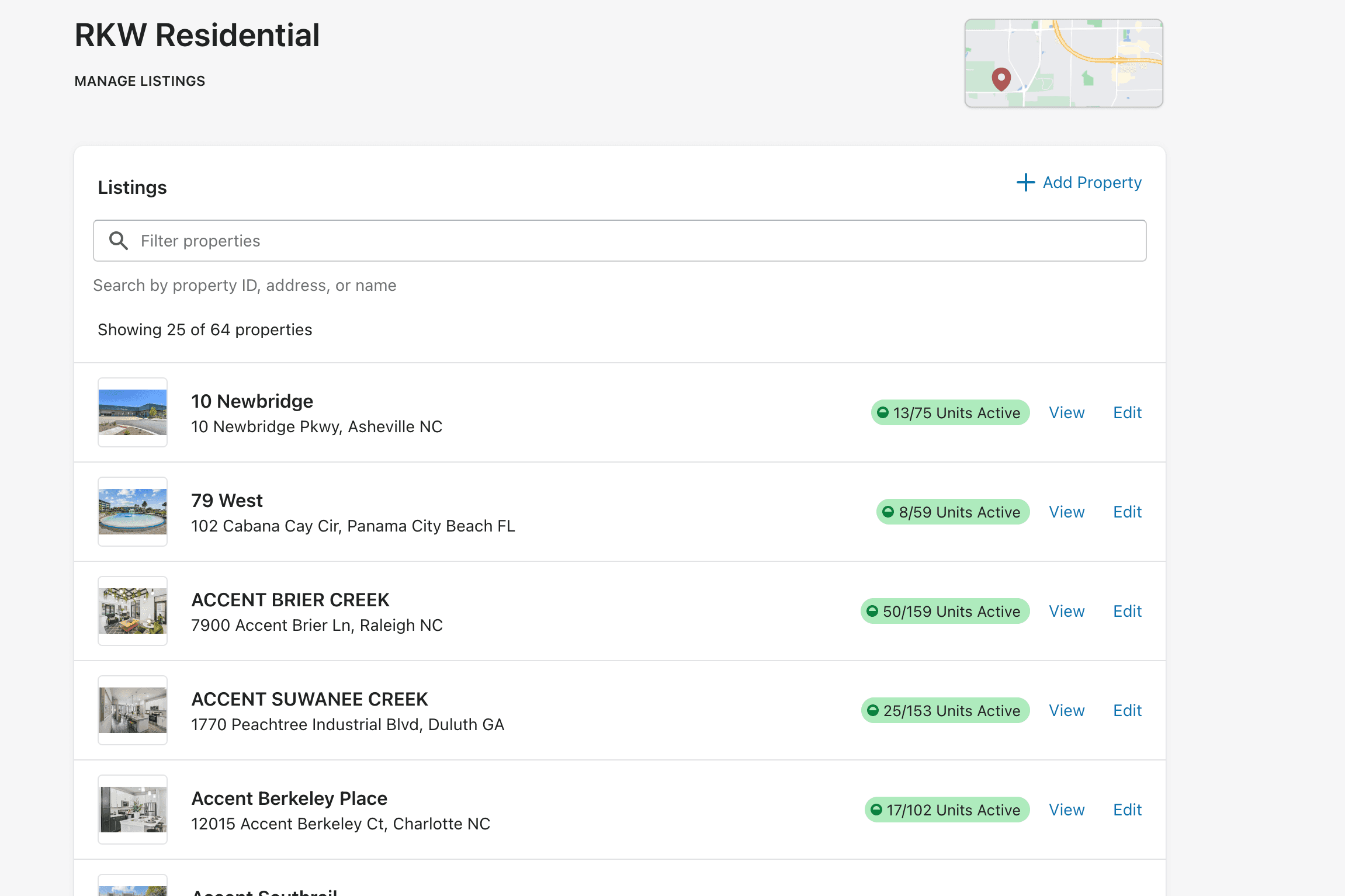
Task: Click the address 10 Newbridge Pkwy, Asheville NC
Action: 317,427
